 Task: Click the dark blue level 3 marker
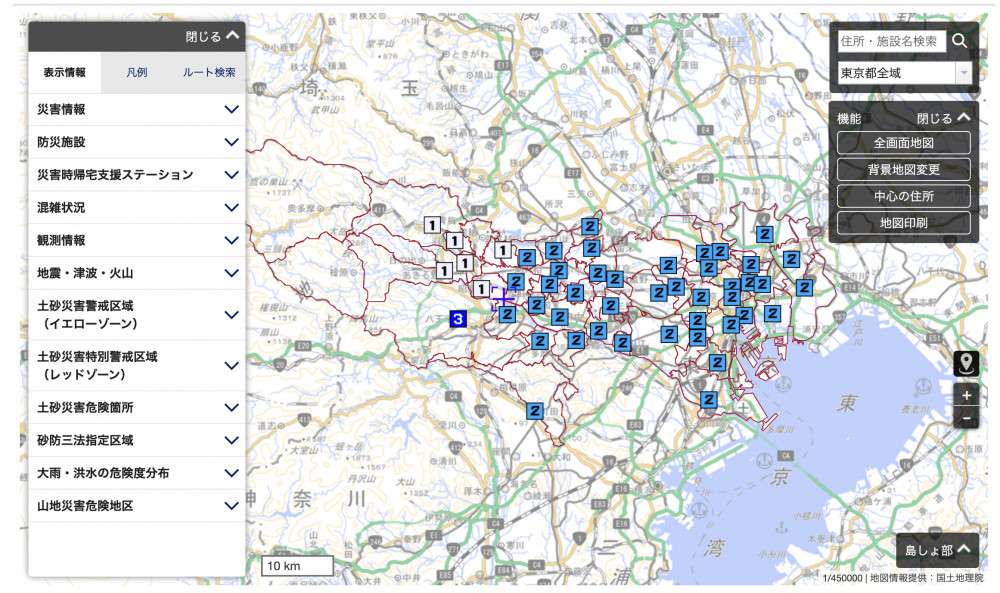458,319
